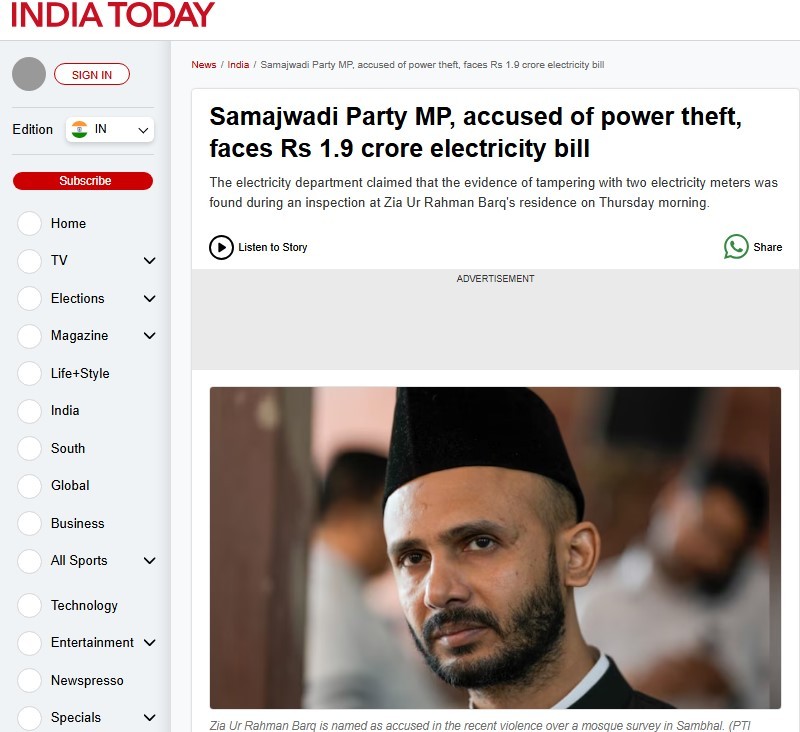Click the SIGN IN button
800x732 pixels.
[x=92, y=74]
